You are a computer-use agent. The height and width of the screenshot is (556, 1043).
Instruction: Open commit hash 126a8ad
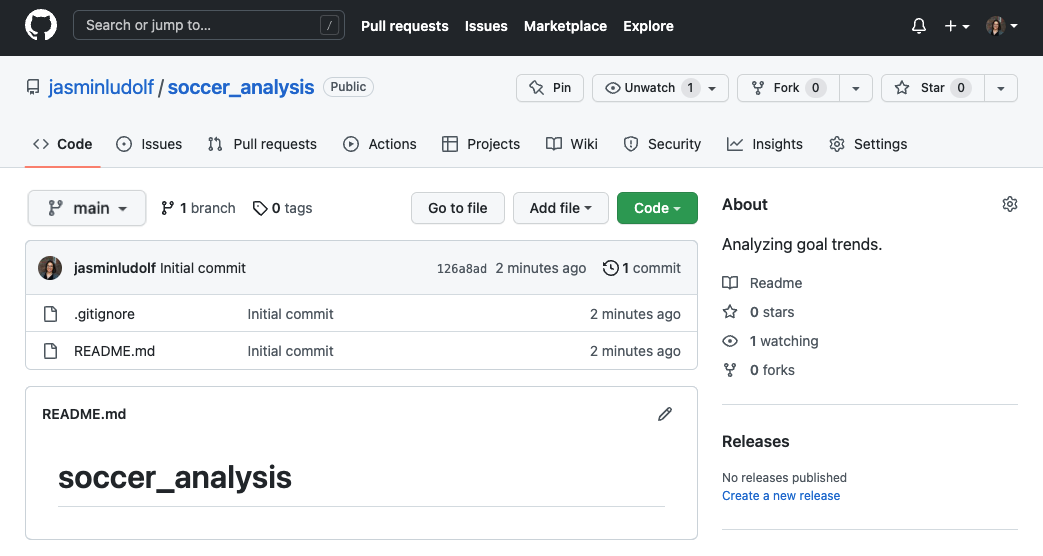pos(462,269)
